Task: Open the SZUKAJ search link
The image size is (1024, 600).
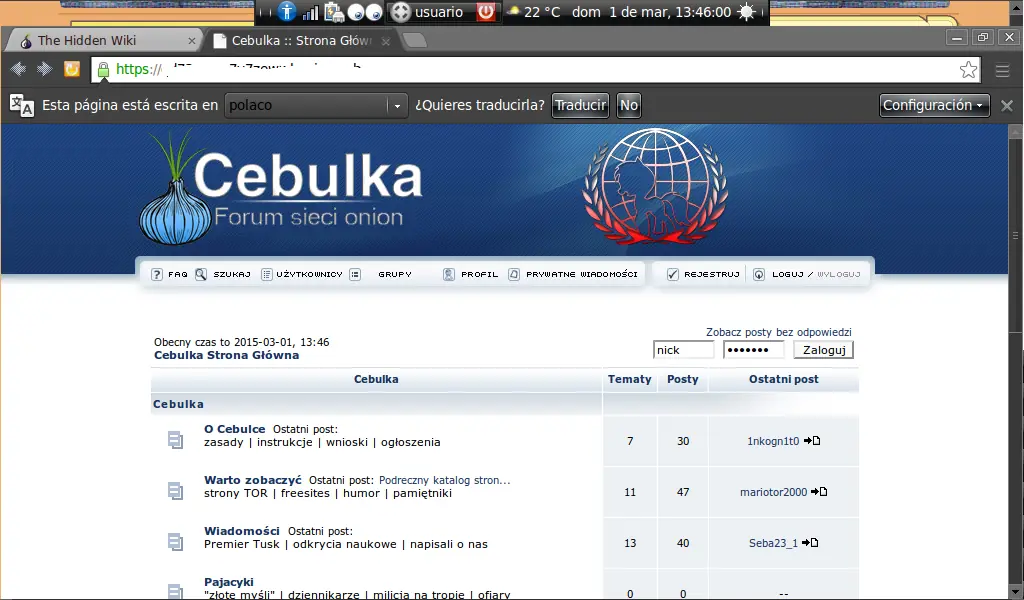Action: click(x=232, y=274)
